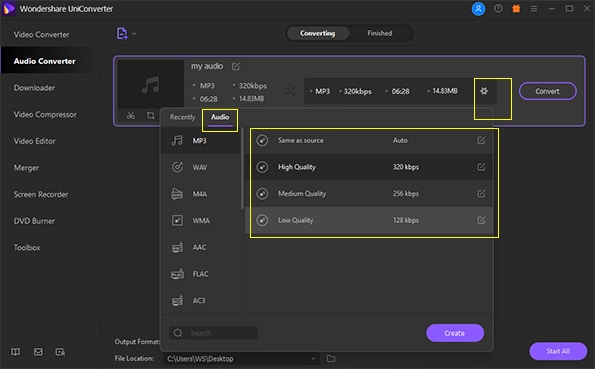Select the crop icon below thumbnail
The height and width of the screenshot is (369, 595).
click(x=151, y=115)
